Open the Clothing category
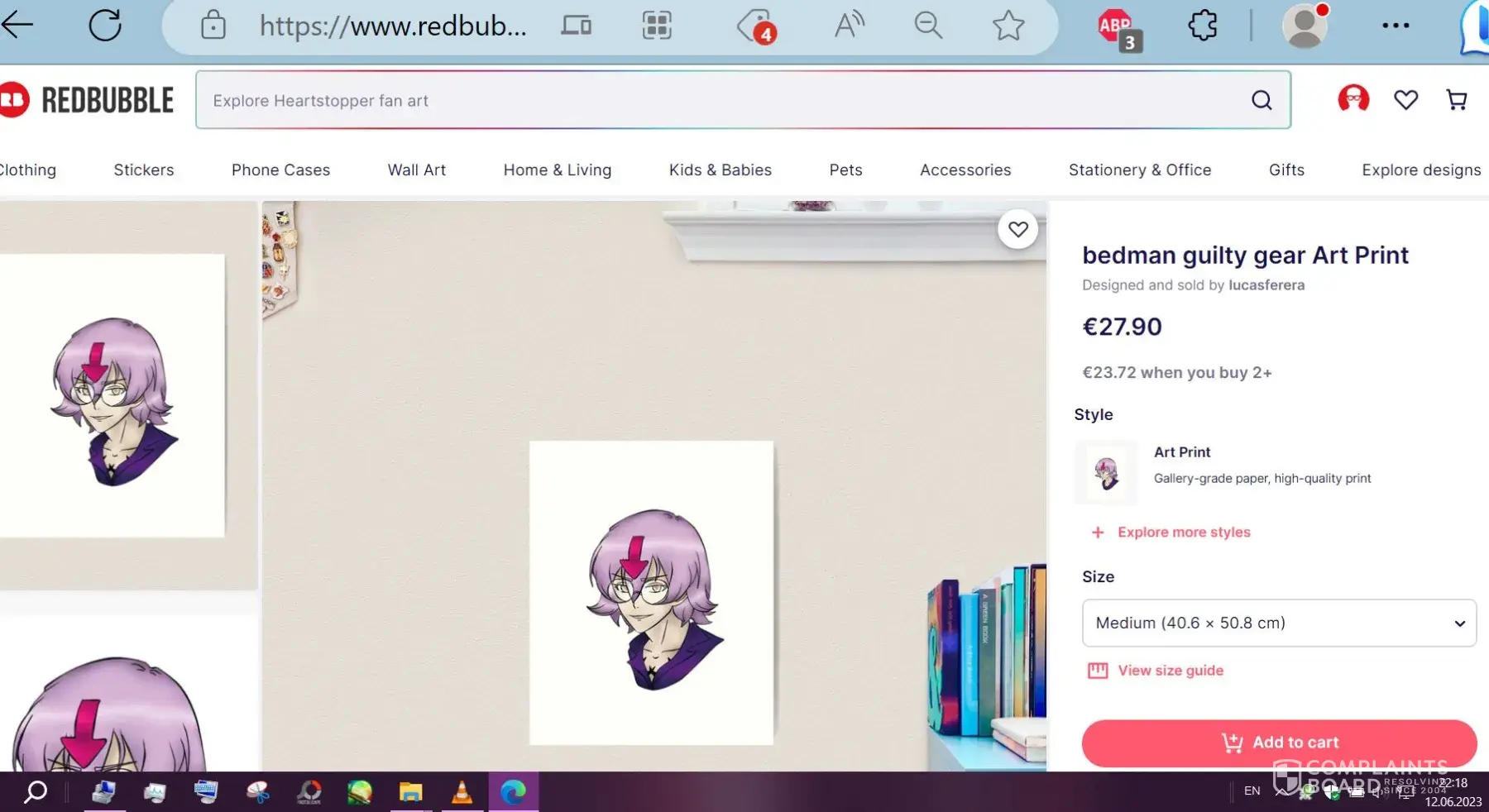The width and height of the screenshot is (1489, 812). pos(28,170)
